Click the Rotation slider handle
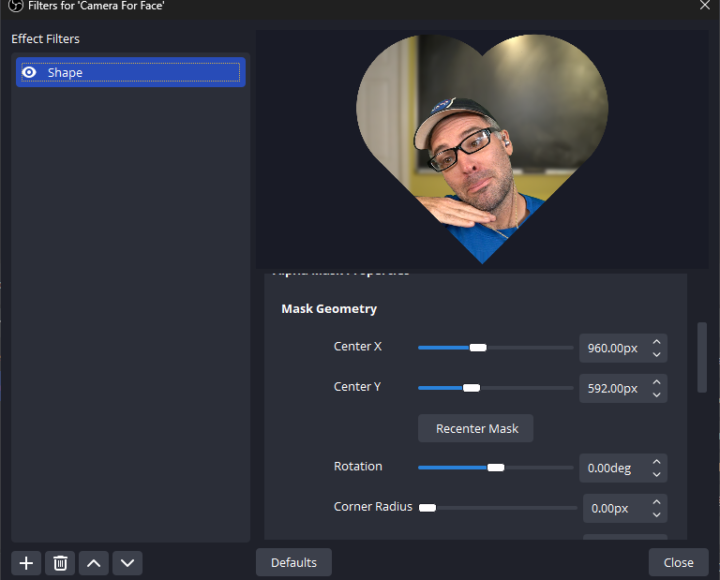The image size is (720, 580). tap(495, 467)
